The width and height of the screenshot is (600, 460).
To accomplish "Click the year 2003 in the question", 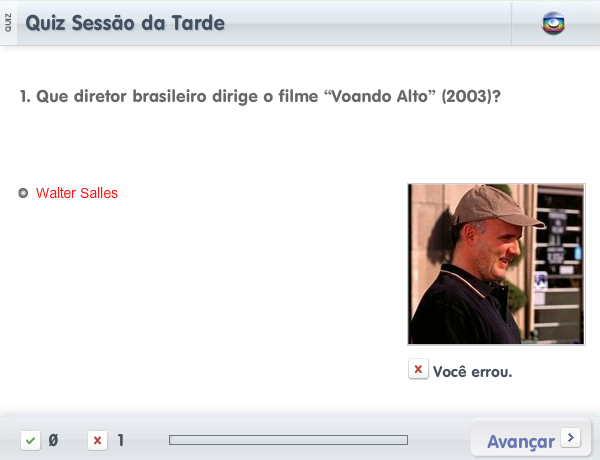I will tap(467, 96).
